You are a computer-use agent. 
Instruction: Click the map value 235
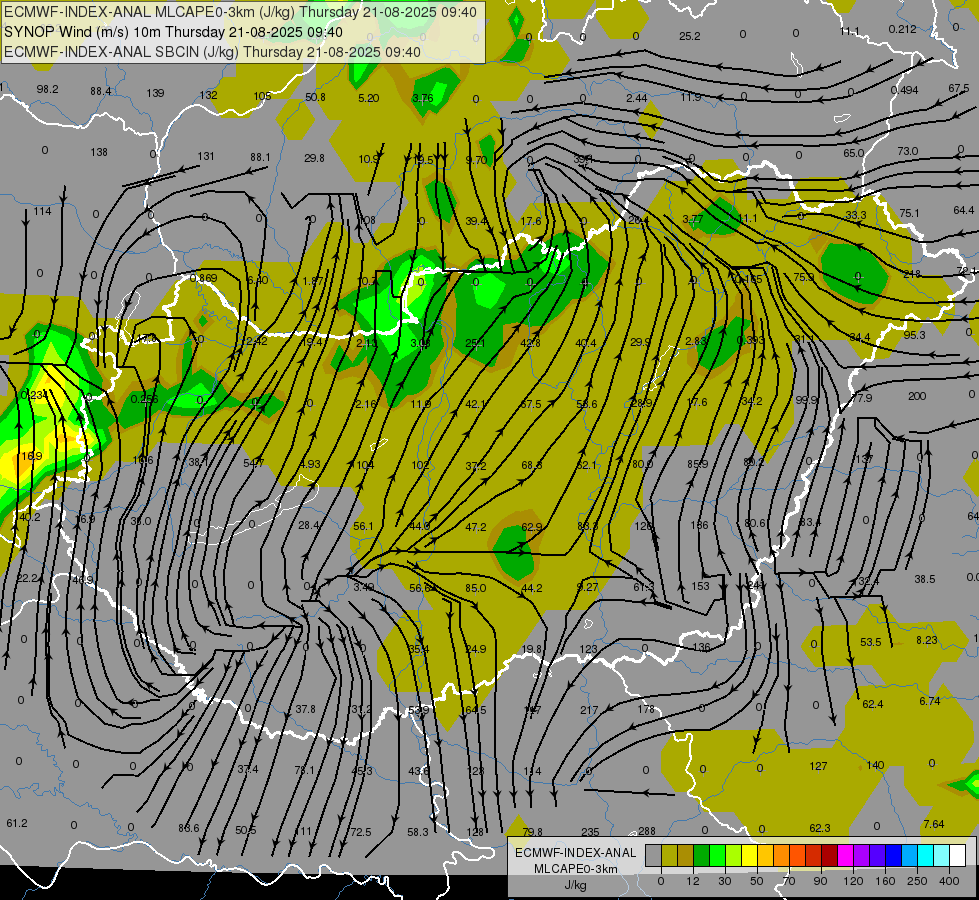coord(590,832)
